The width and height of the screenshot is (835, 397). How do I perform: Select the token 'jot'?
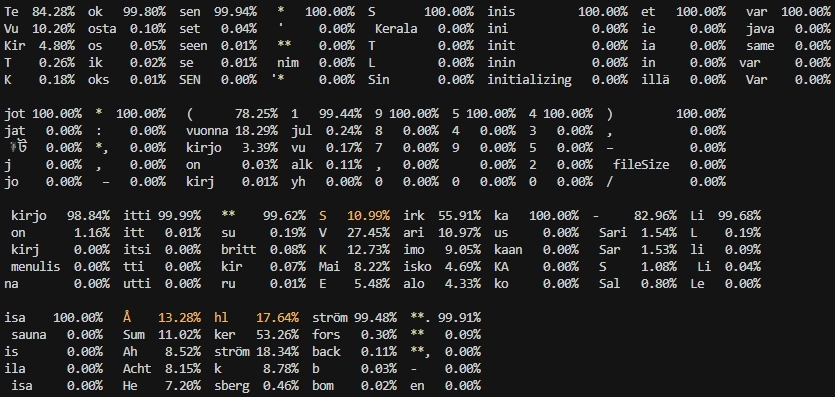pos(14,113)
